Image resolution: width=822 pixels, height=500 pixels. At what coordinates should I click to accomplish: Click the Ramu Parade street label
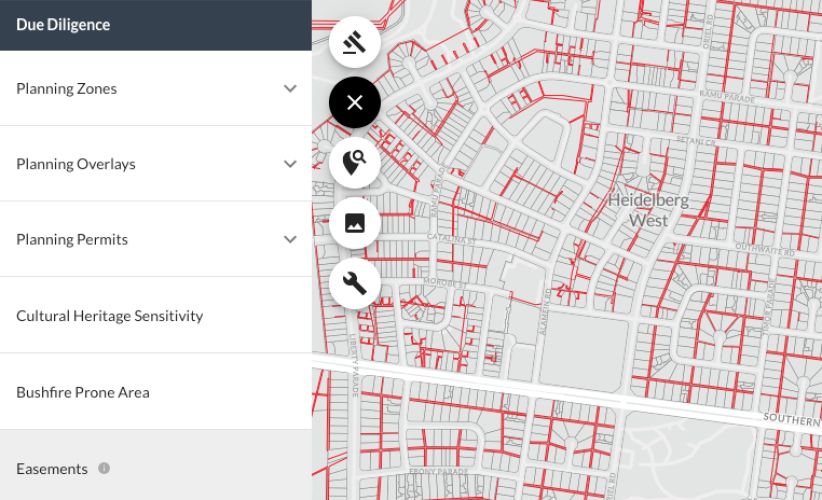727,96
